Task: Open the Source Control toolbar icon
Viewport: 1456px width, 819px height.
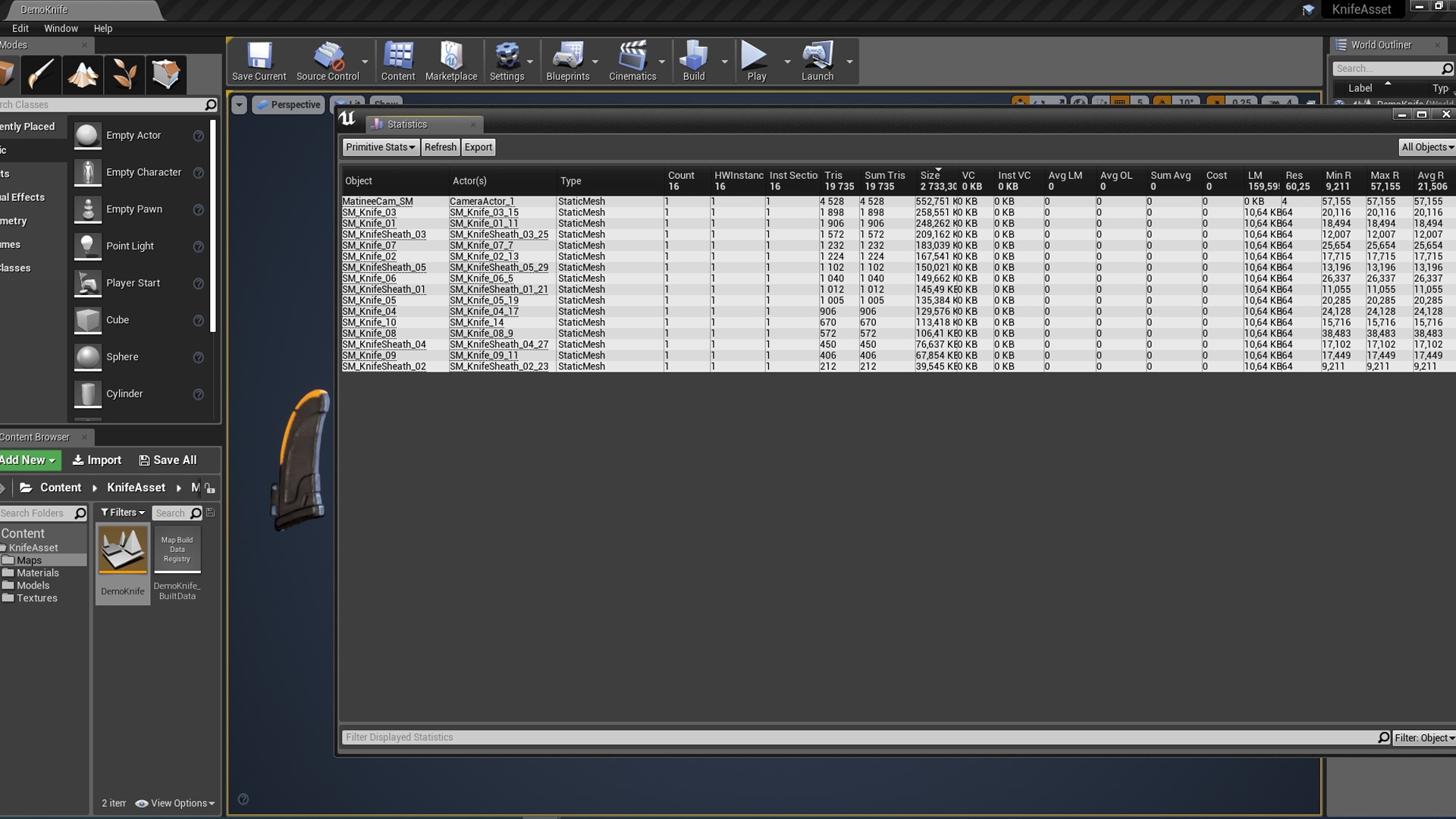Action: (328, 61)
